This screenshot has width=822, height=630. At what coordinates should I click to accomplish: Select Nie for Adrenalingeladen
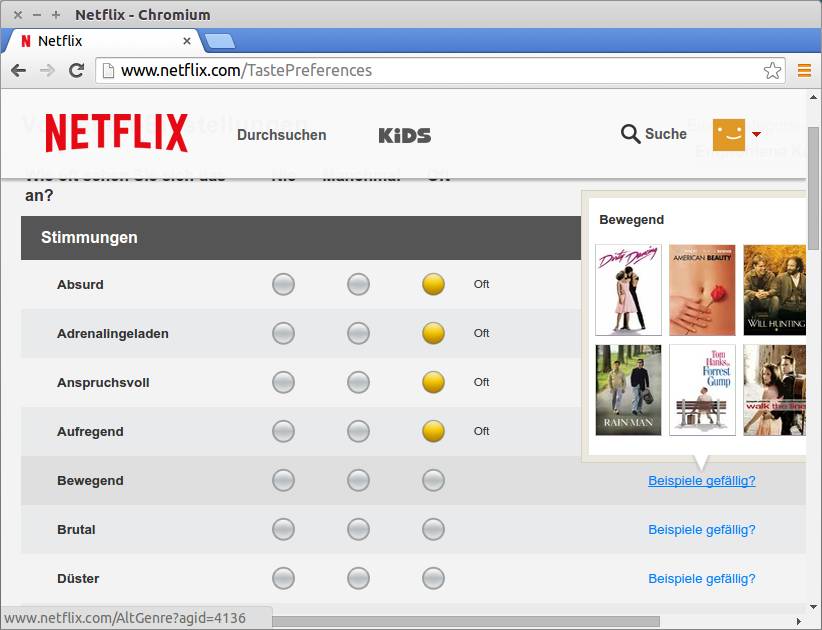[x=284, y=333]
